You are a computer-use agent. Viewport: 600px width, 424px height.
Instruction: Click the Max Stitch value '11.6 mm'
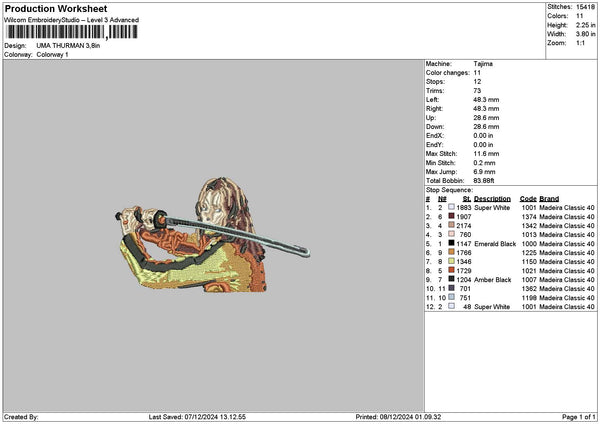486,154
